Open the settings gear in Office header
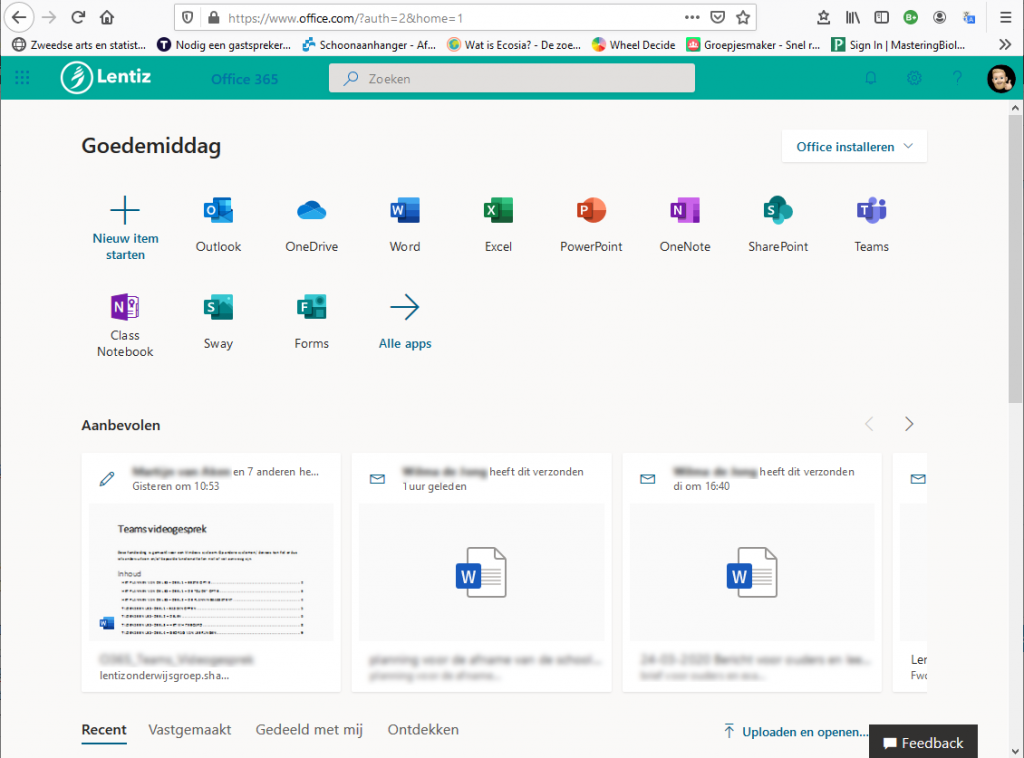Image resolution: width=1024 pixels, height=758 pixels. [914, 78]
